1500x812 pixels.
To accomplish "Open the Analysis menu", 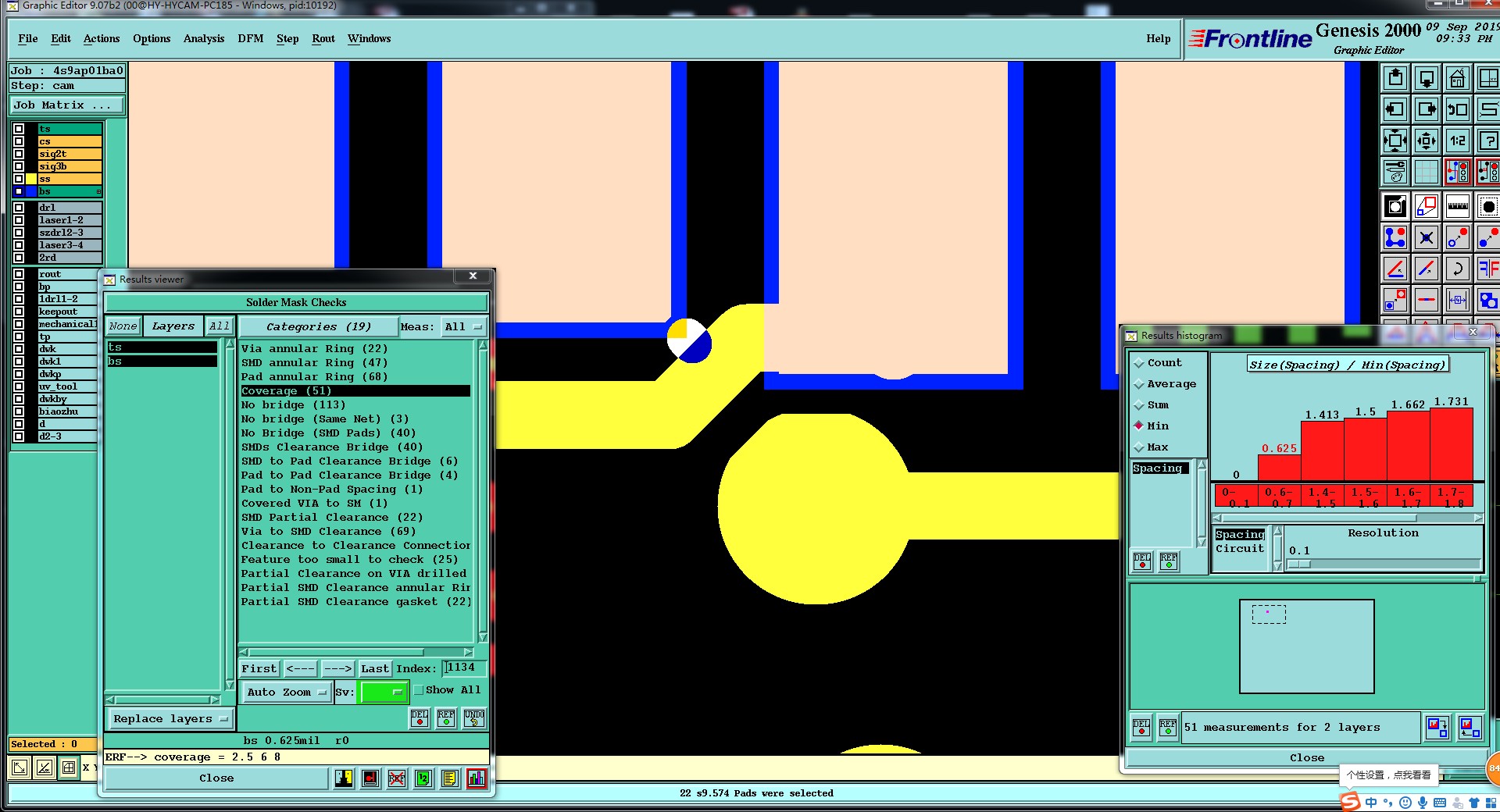I will tap(204, 38).
